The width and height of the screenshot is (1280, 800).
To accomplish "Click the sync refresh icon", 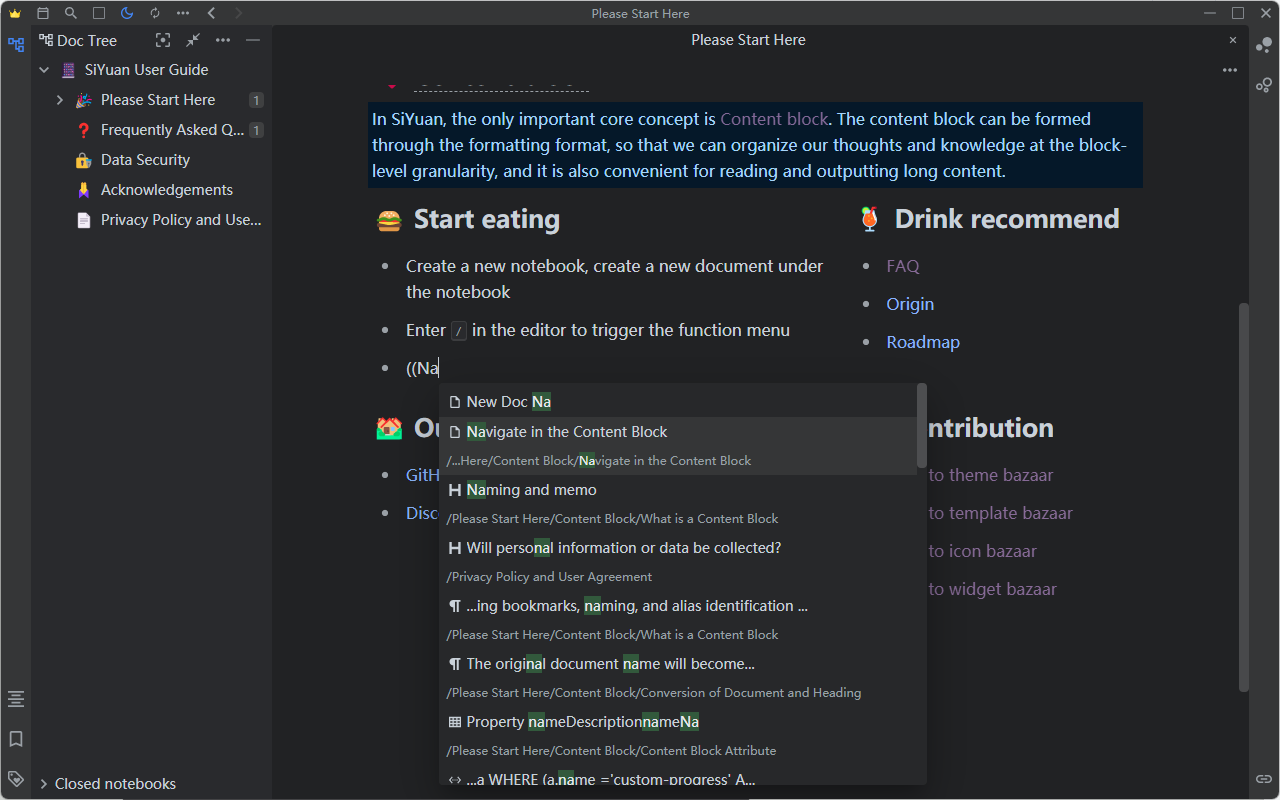I will (154, 13).
